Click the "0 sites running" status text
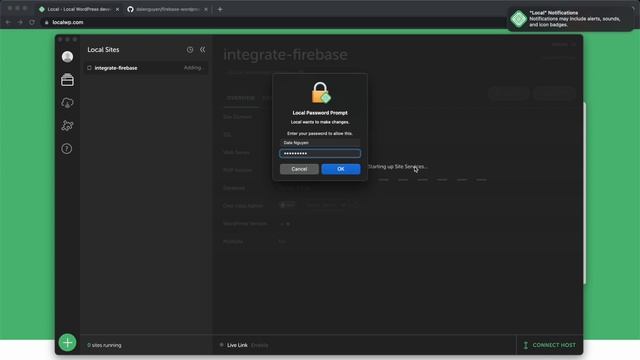 [104, 345]
